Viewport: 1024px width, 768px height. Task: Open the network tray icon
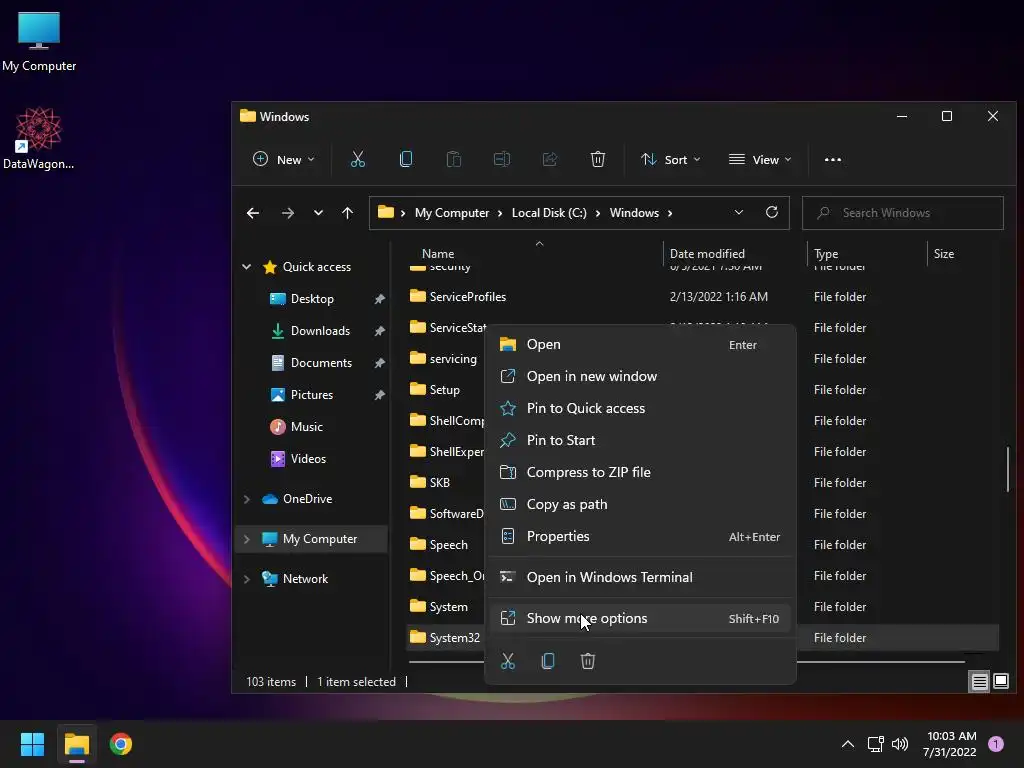(x=875, y=744)
